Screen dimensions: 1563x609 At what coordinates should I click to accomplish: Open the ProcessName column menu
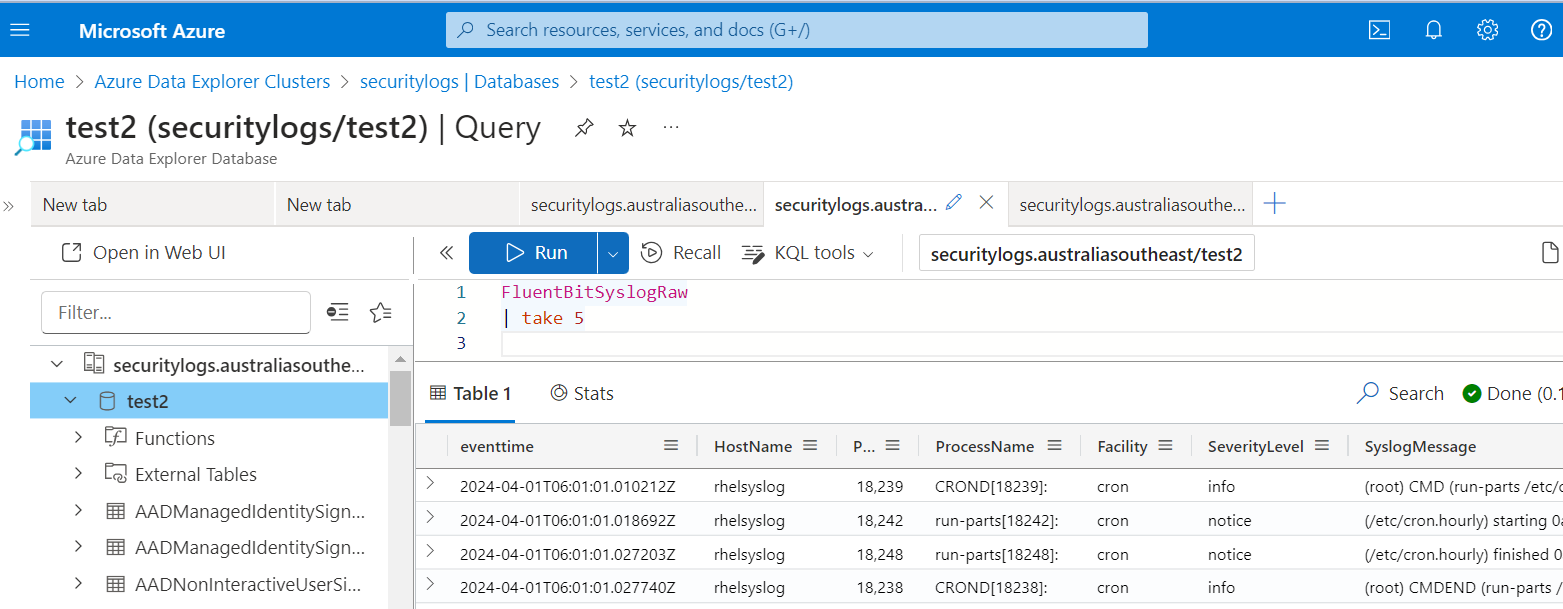[1054, 446]
